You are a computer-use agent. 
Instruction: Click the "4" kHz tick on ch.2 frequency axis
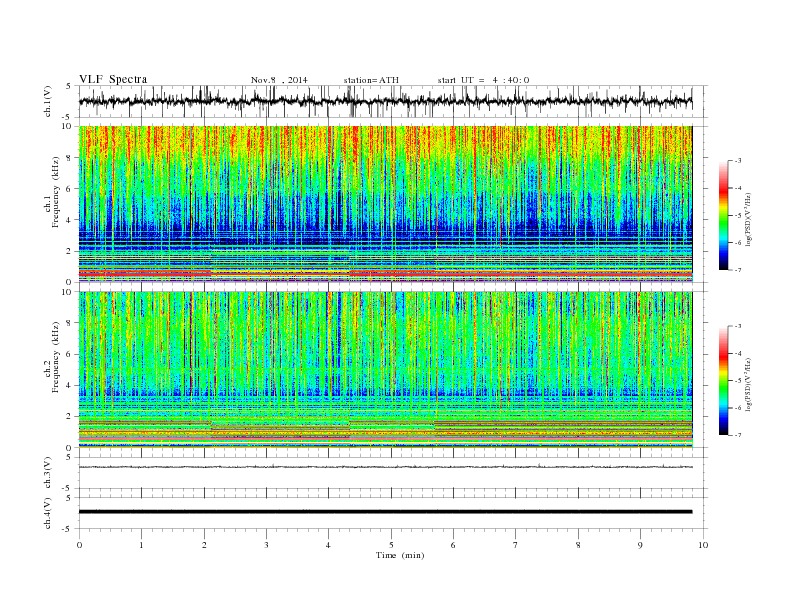(69, 386)
